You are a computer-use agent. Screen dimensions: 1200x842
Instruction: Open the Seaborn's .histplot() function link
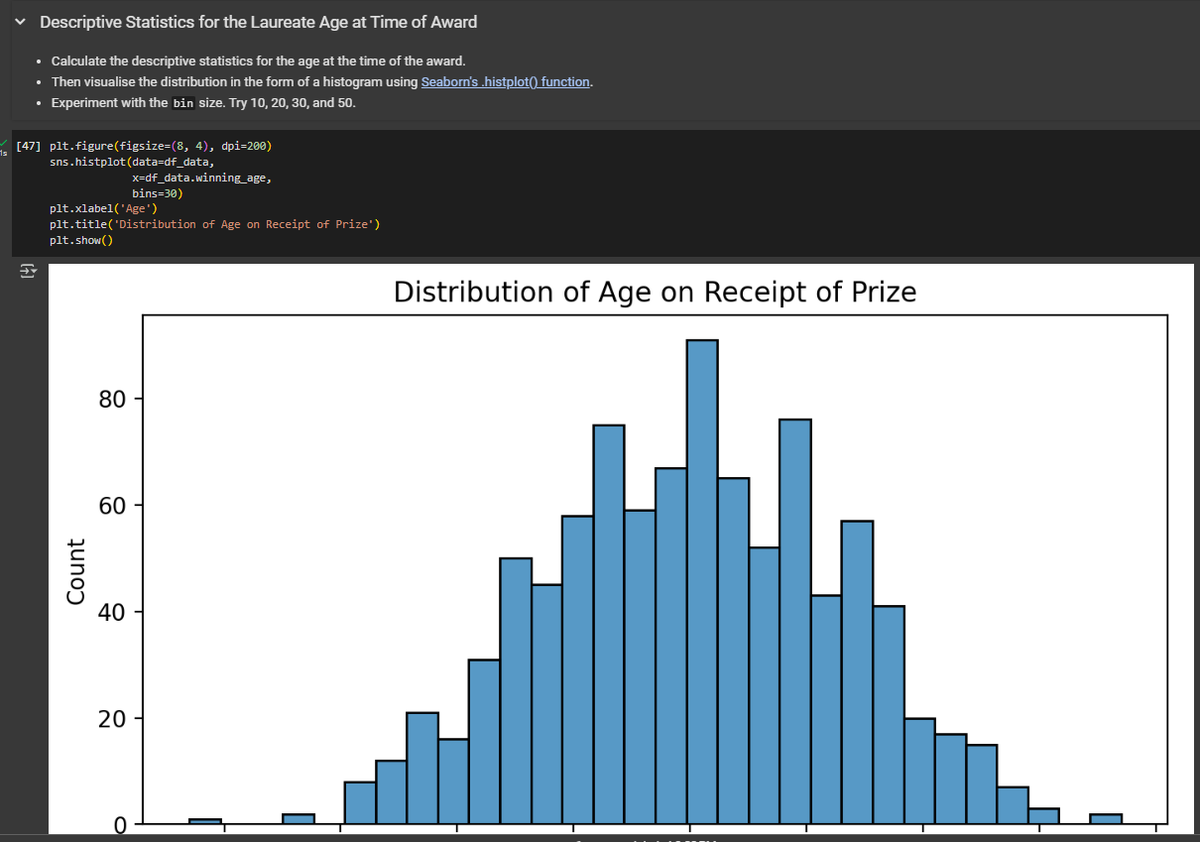[x=506, y=82]
